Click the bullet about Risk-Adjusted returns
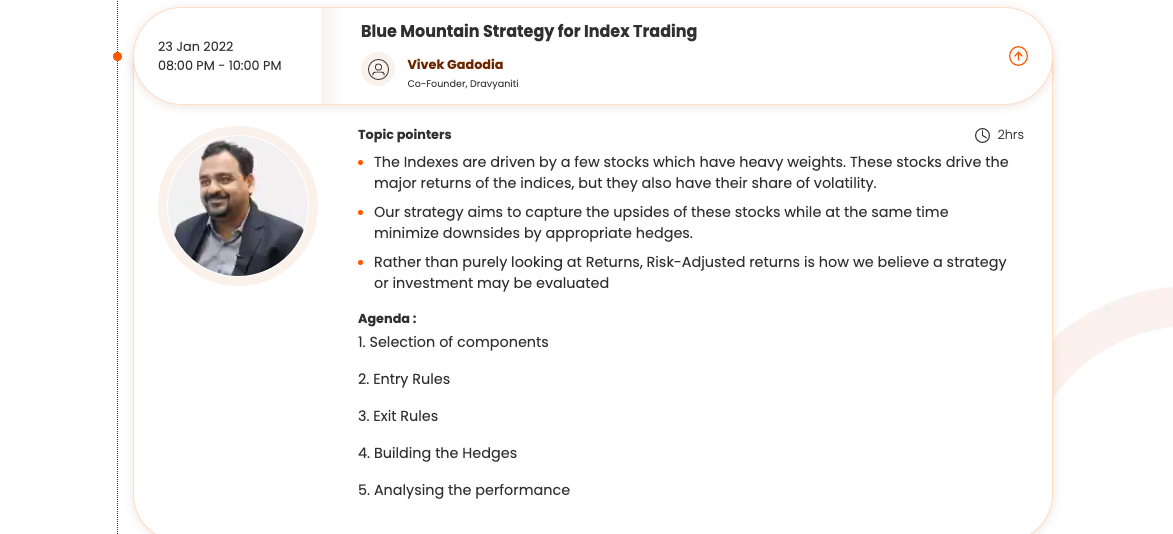Viewport: 1173px width, 534px height. (x=690, y=273)
